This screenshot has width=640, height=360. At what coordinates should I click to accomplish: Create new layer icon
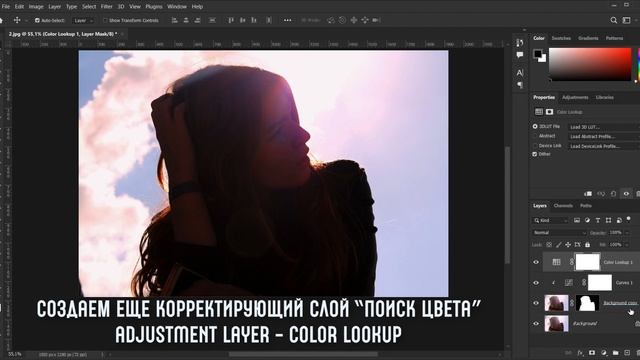coord(627,353)
